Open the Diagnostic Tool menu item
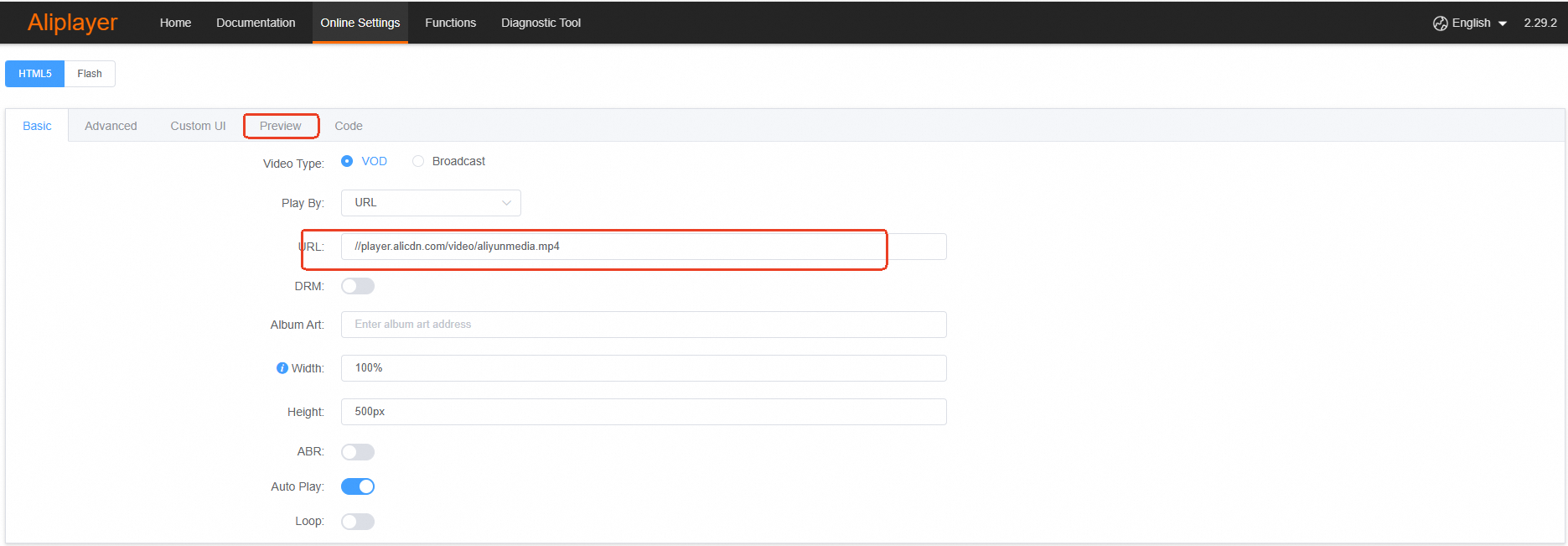This screenshot has height=546, width=1568. (541, 23)
